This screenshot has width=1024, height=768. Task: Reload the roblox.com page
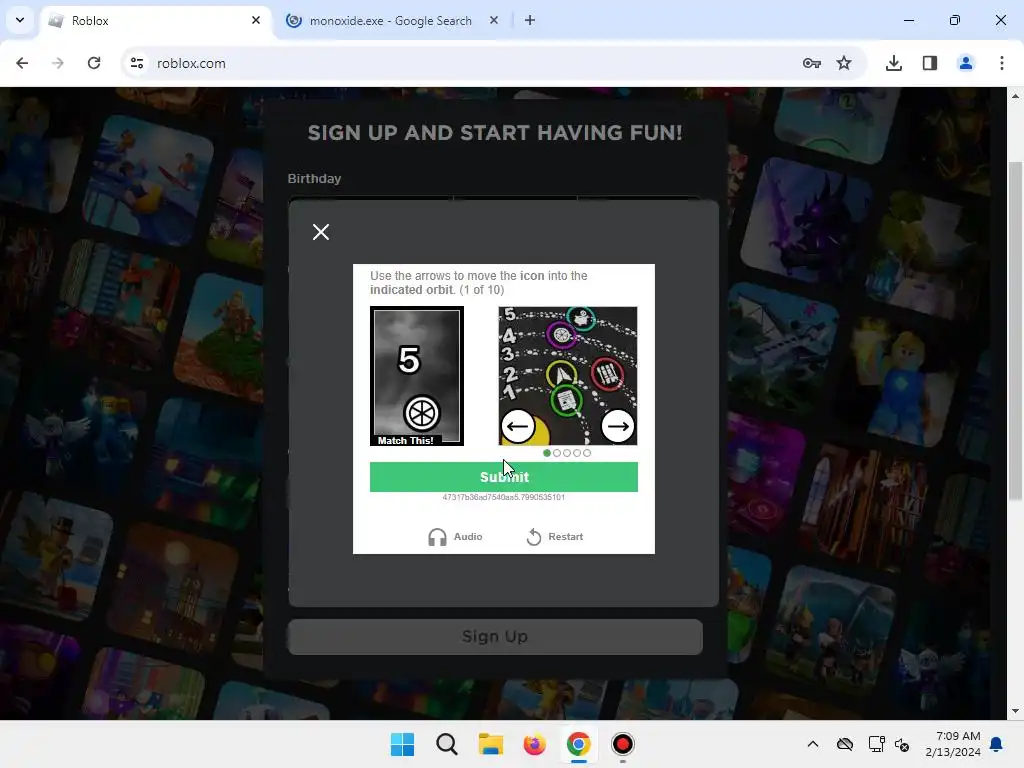[x=94, y=63]
